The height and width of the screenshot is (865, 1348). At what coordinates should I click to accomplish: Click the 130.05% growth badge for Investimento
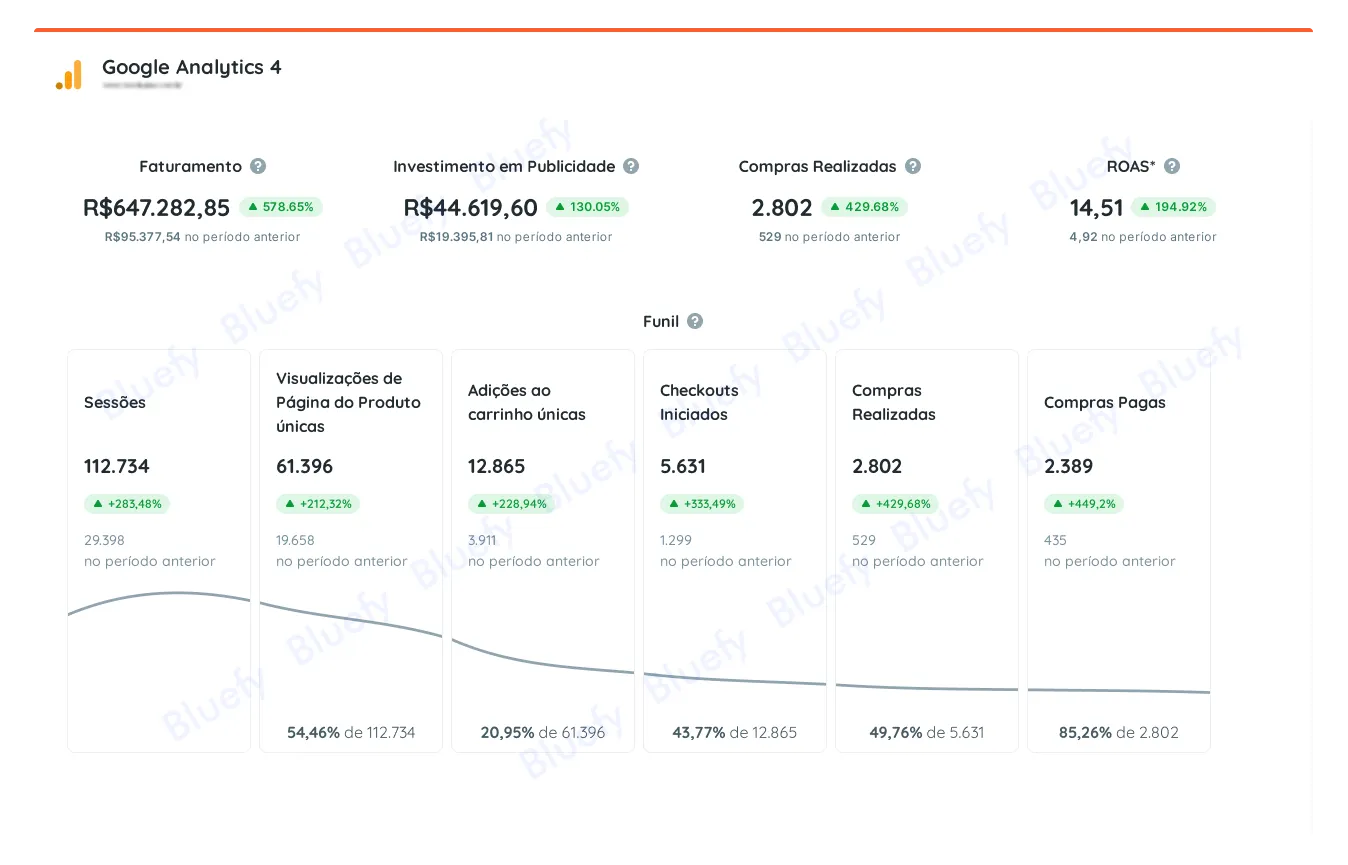pyautogui.click(x=587, y=207)
